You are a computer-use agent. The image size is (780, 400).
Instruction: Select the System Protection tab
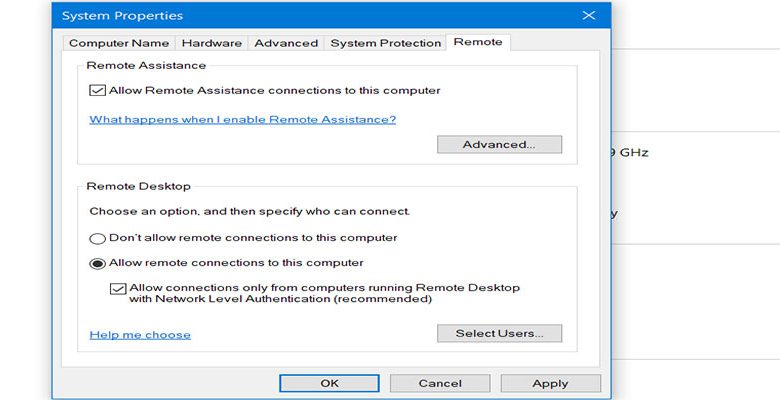(386, 43)
